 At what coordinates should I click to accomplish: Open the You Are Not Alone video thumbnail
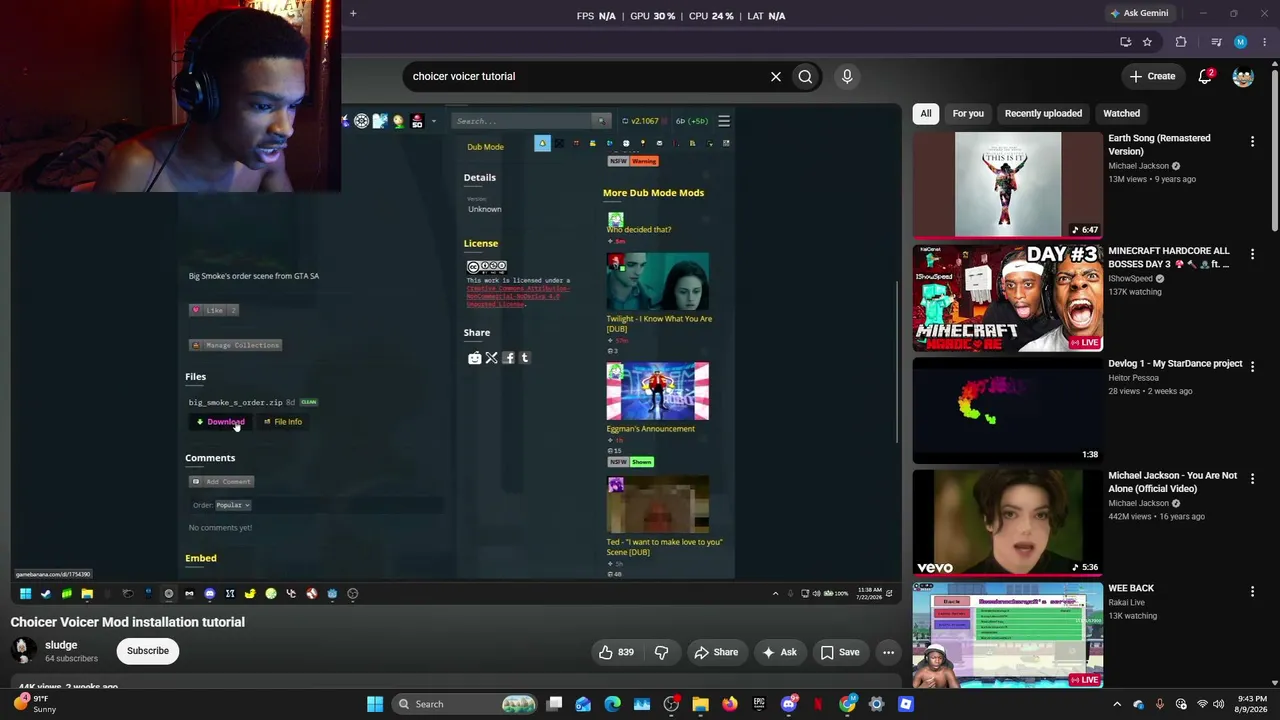coord(1008,523)
